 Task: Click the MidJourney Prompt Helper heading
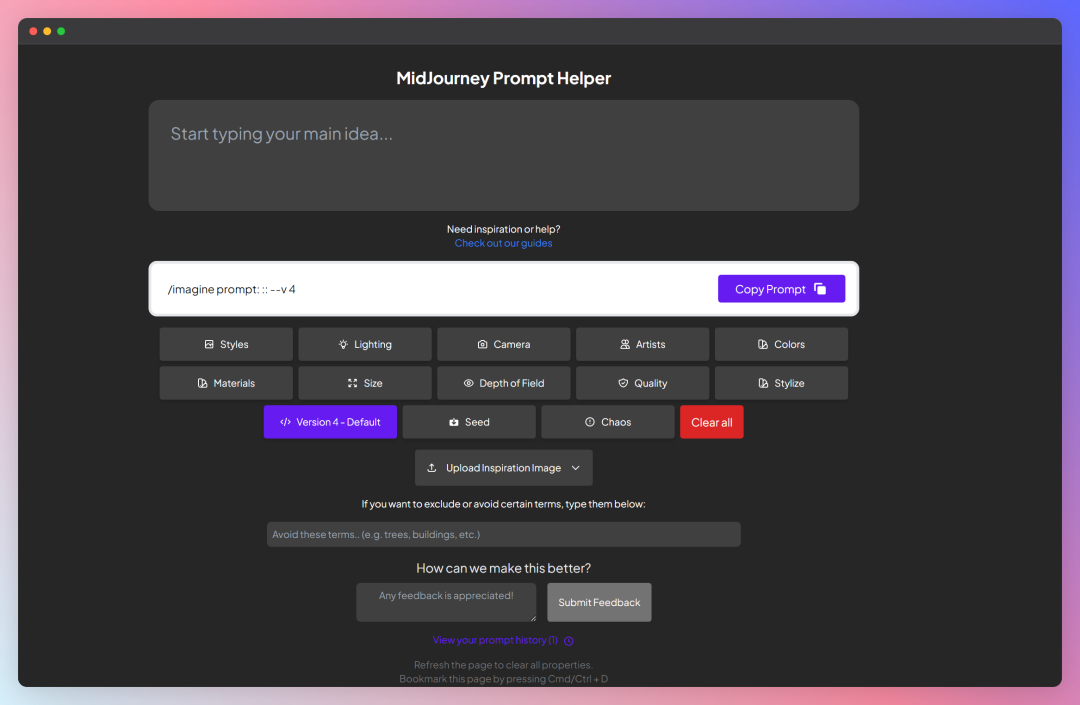tap(503, 78)
